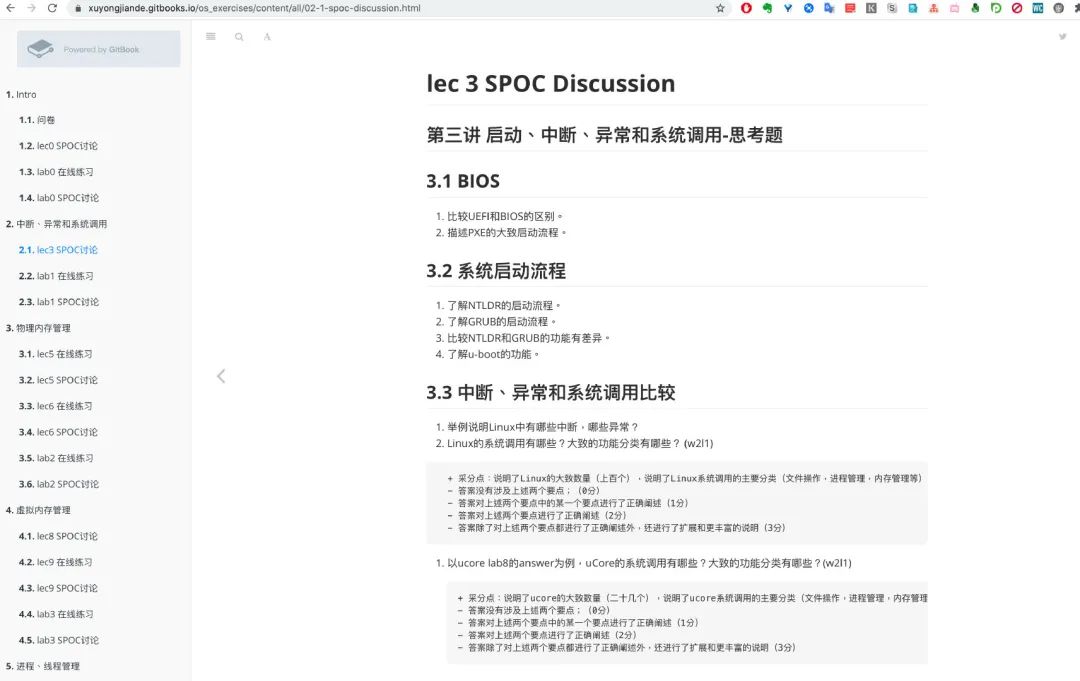Click the gray S extension icon
1080x681 pixels.
click(892, 8)
